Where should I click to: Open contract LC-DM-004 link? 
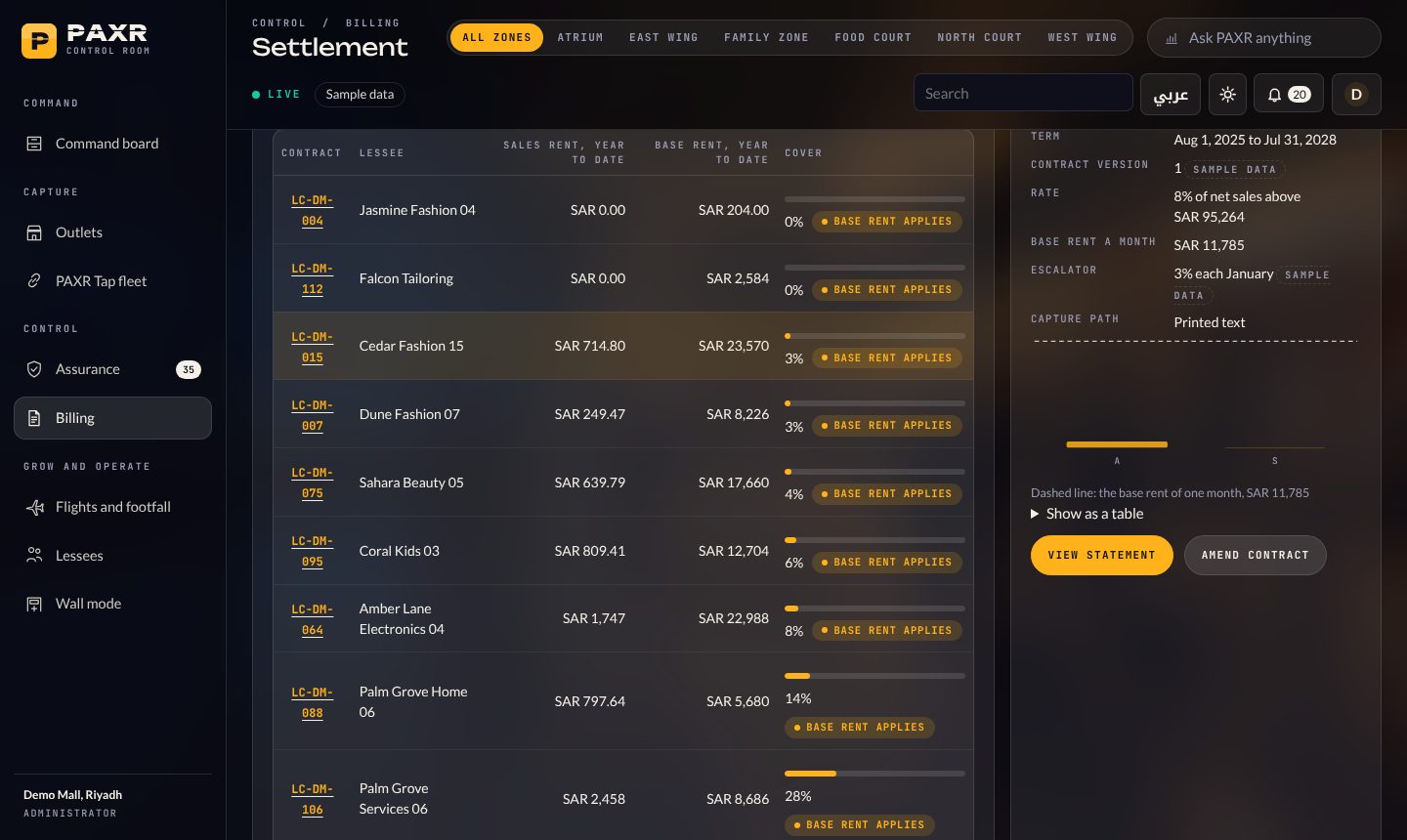click(x=312, y=210)
